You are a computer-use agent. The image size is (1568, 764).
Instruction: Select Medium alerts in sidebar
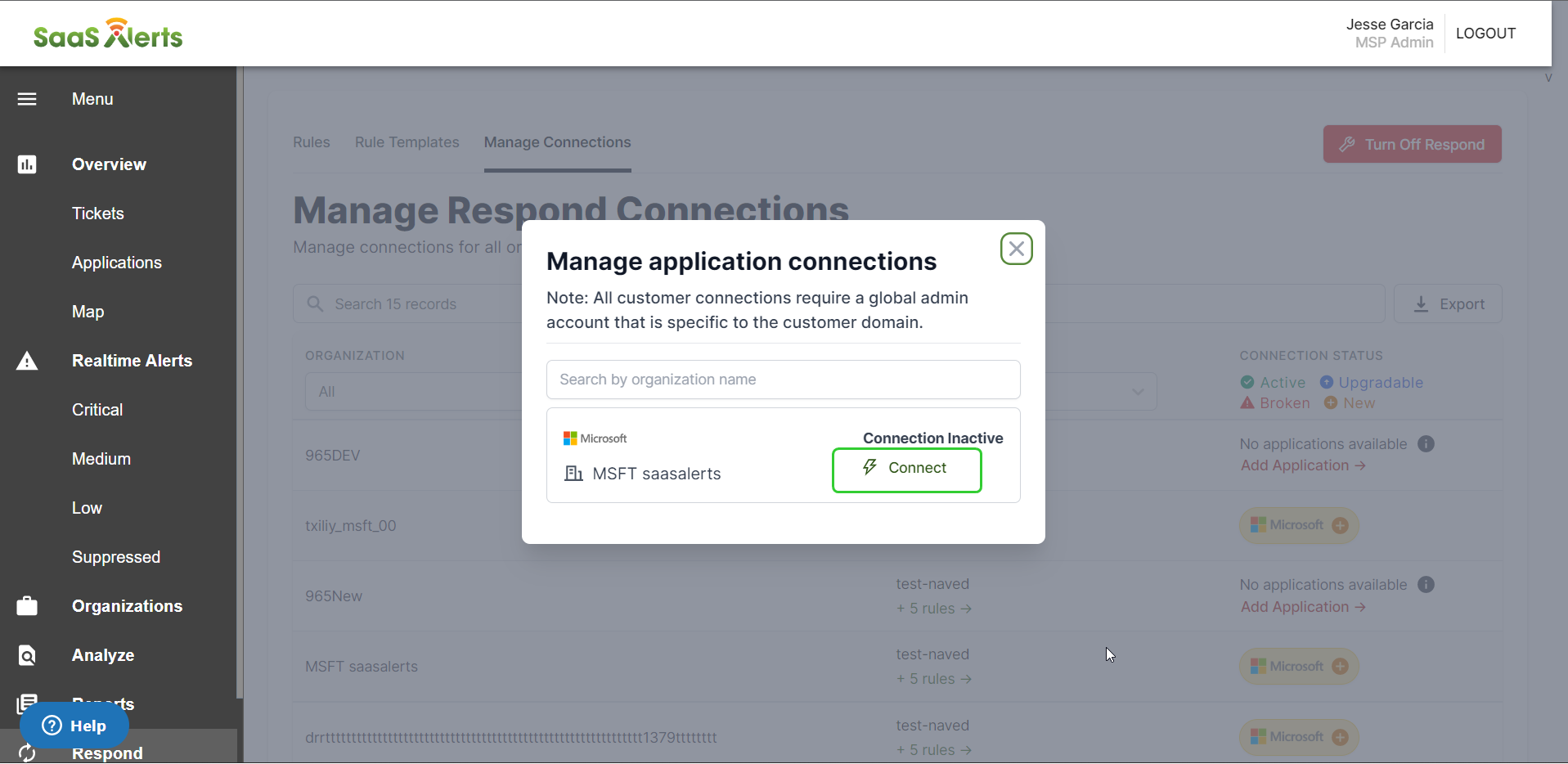[101, 459]
